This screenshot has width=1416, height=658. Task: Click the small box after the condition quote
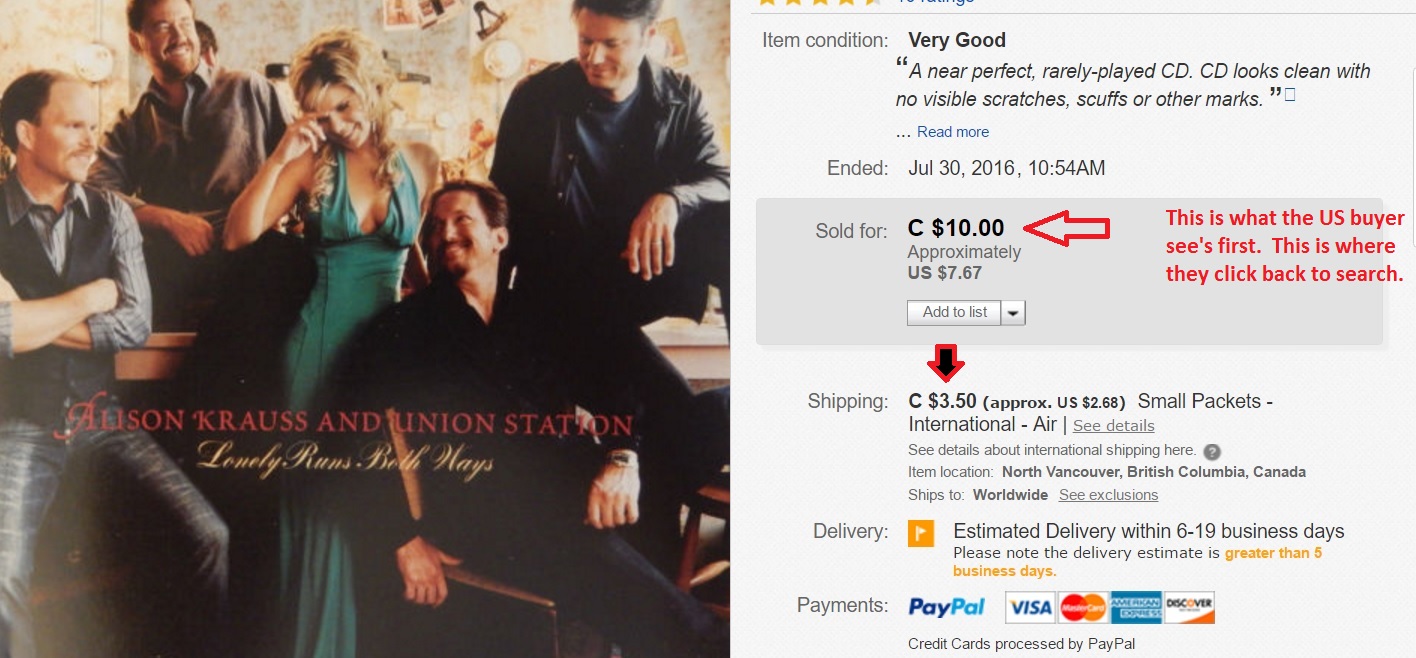point(1290,95)
